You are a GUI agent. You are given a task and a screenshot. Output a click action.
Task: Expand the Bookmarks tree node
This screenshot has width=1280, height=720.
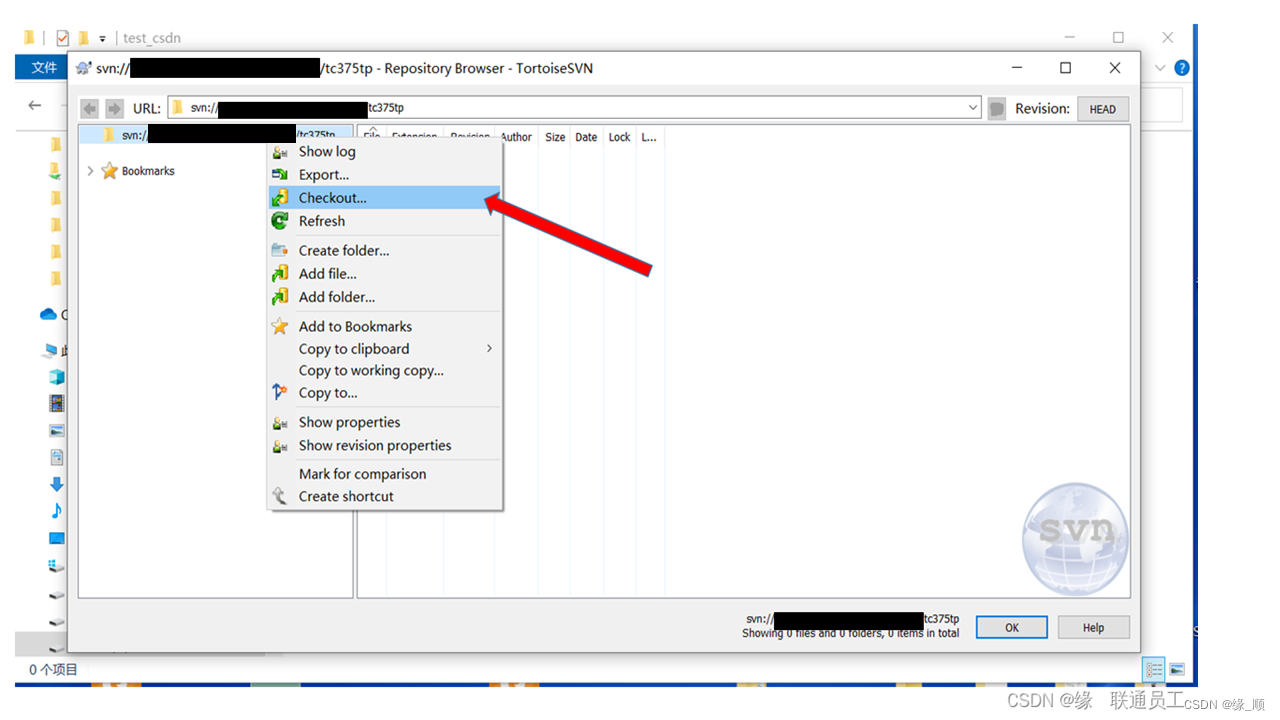tap(91, 170)
